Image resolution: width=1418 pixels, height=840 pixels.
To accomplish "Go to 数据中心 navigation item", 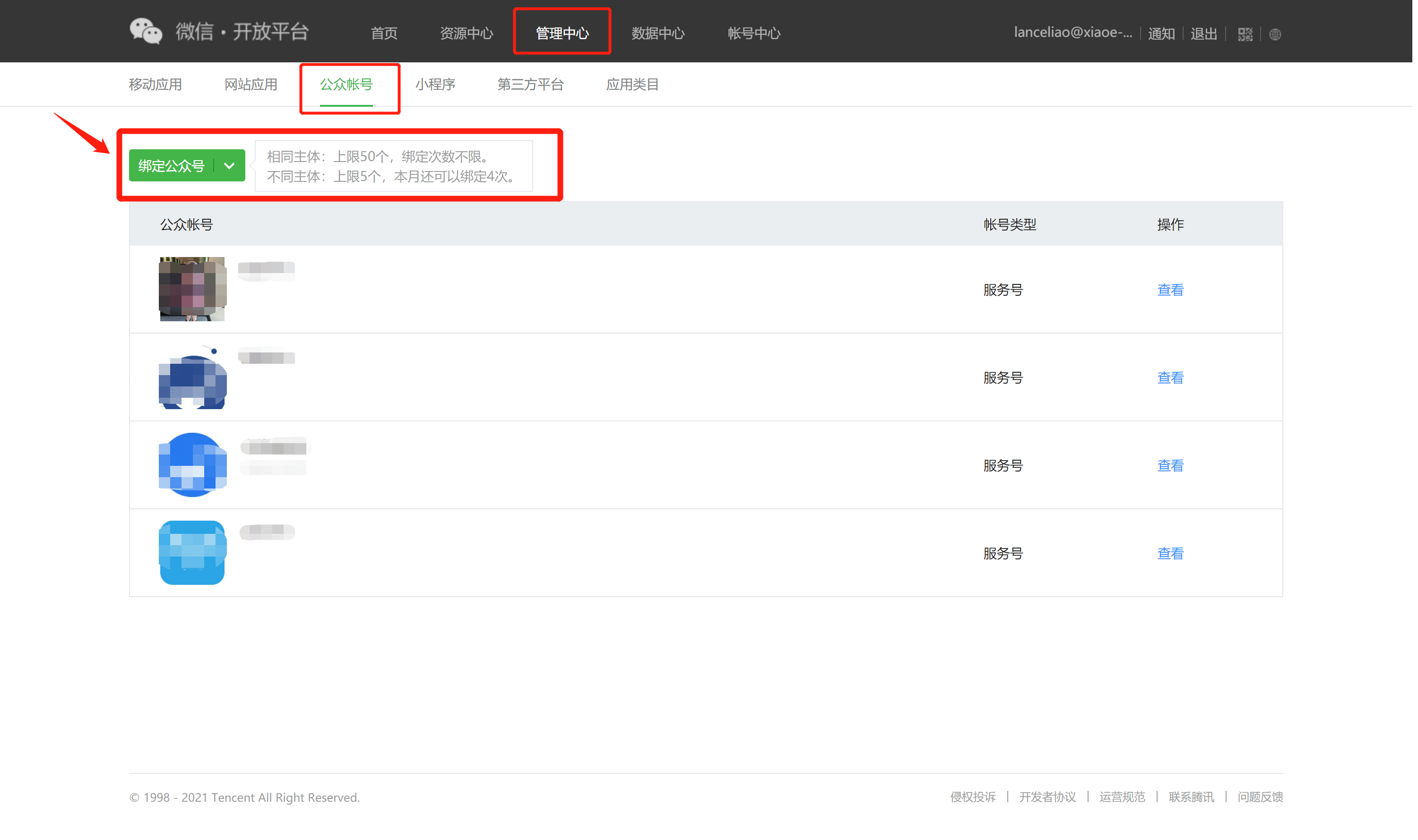I will click(x=661, y=34).
